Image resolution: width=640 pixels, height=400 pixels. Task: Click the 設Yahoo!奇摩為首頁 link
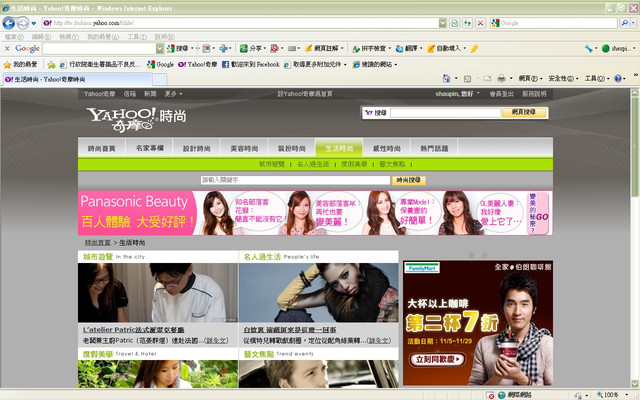[305, 94]
